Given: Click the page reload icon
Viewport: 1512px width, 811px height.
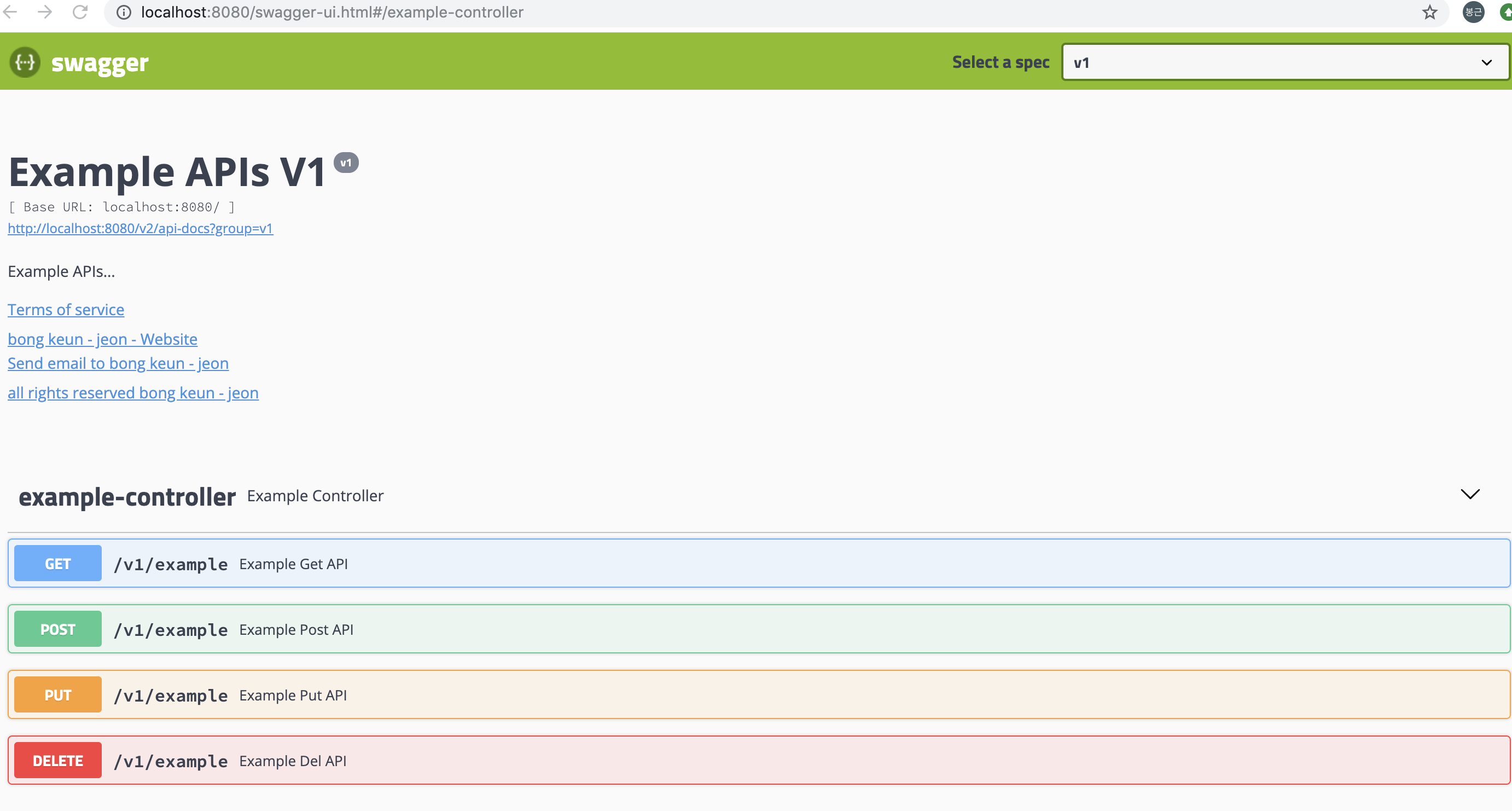Looking at the screenshot, I should [x=80, y=11].
